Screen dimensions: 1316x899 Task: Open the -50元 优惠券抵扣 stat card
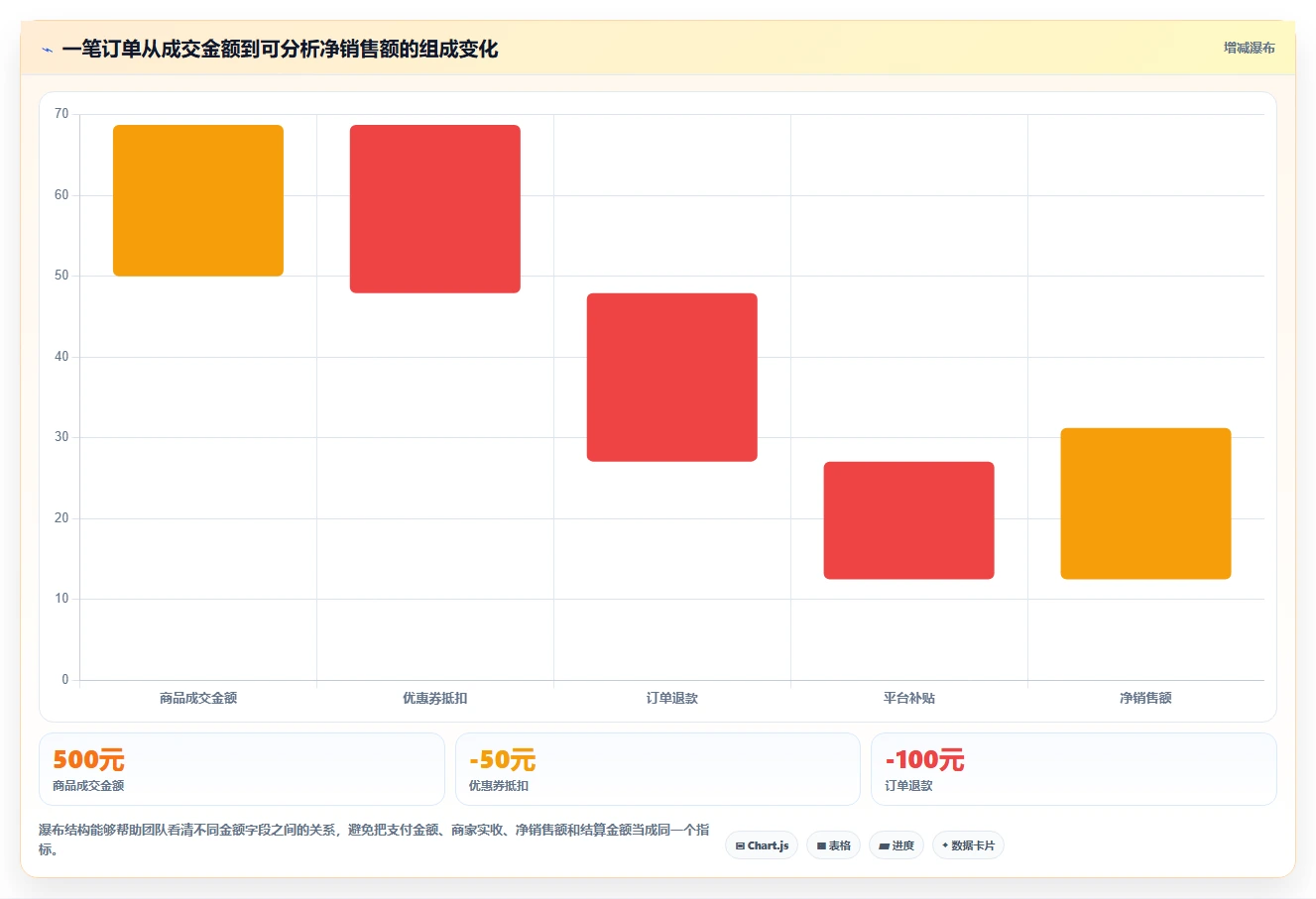[658, 769]
